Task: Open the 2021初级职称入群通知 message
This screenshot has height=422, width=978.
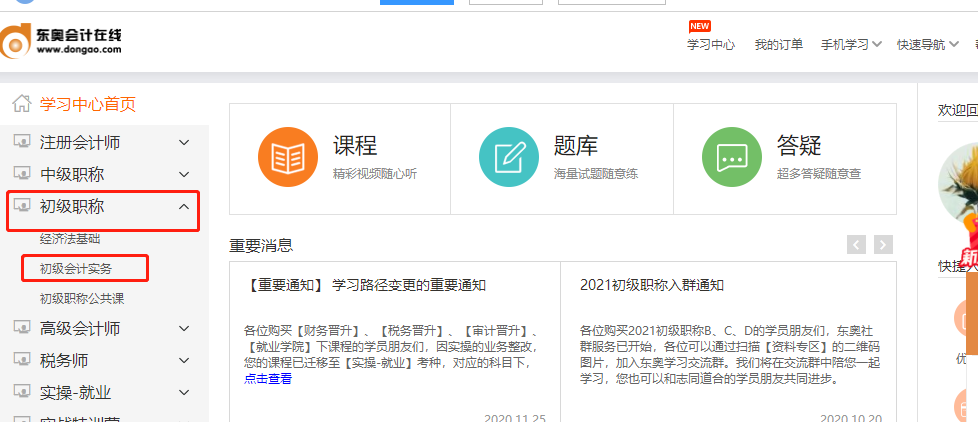Action: tap(651, 285)
